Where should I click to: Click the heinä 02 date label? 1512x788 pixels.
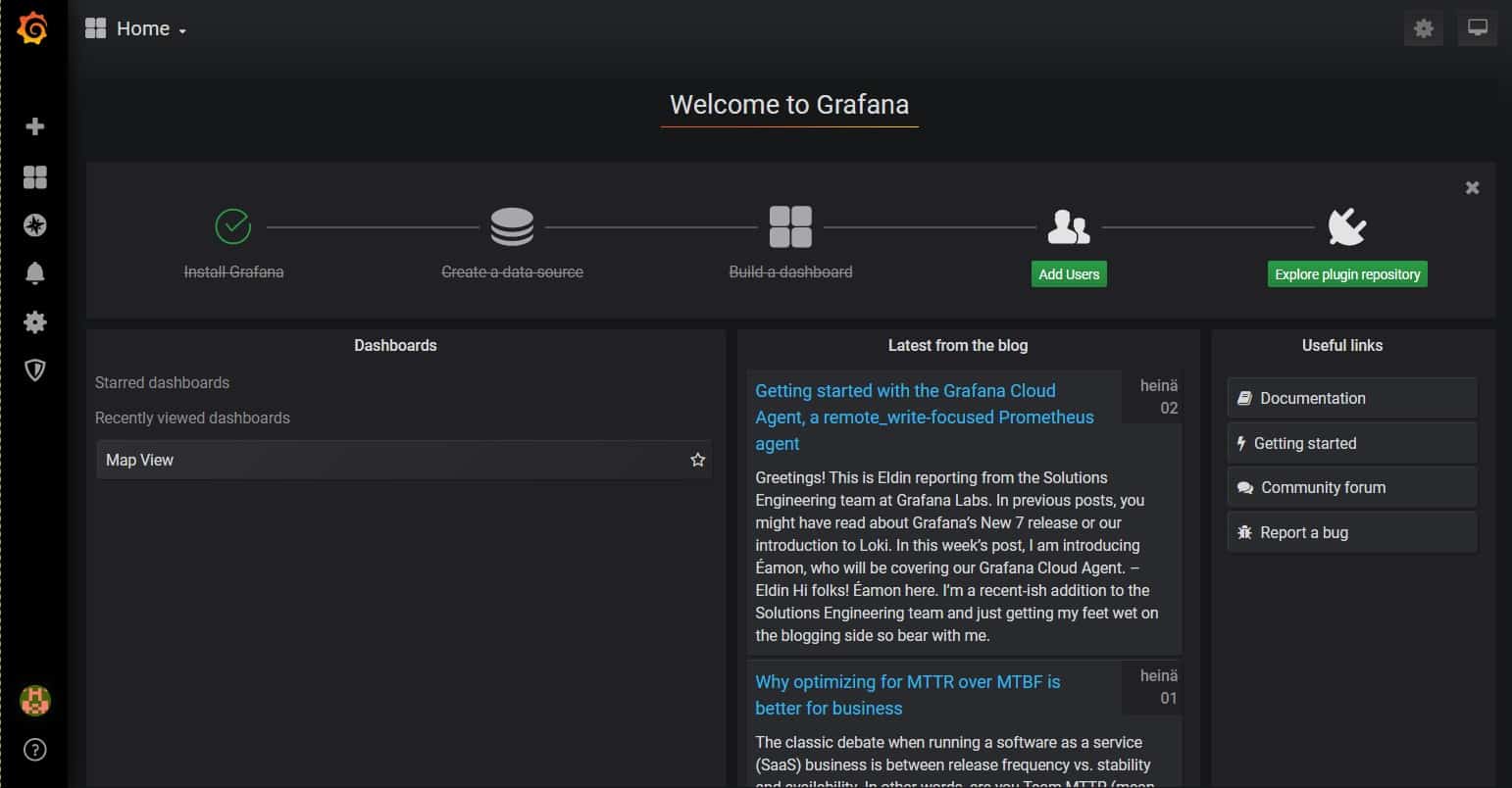[1159, 397]
